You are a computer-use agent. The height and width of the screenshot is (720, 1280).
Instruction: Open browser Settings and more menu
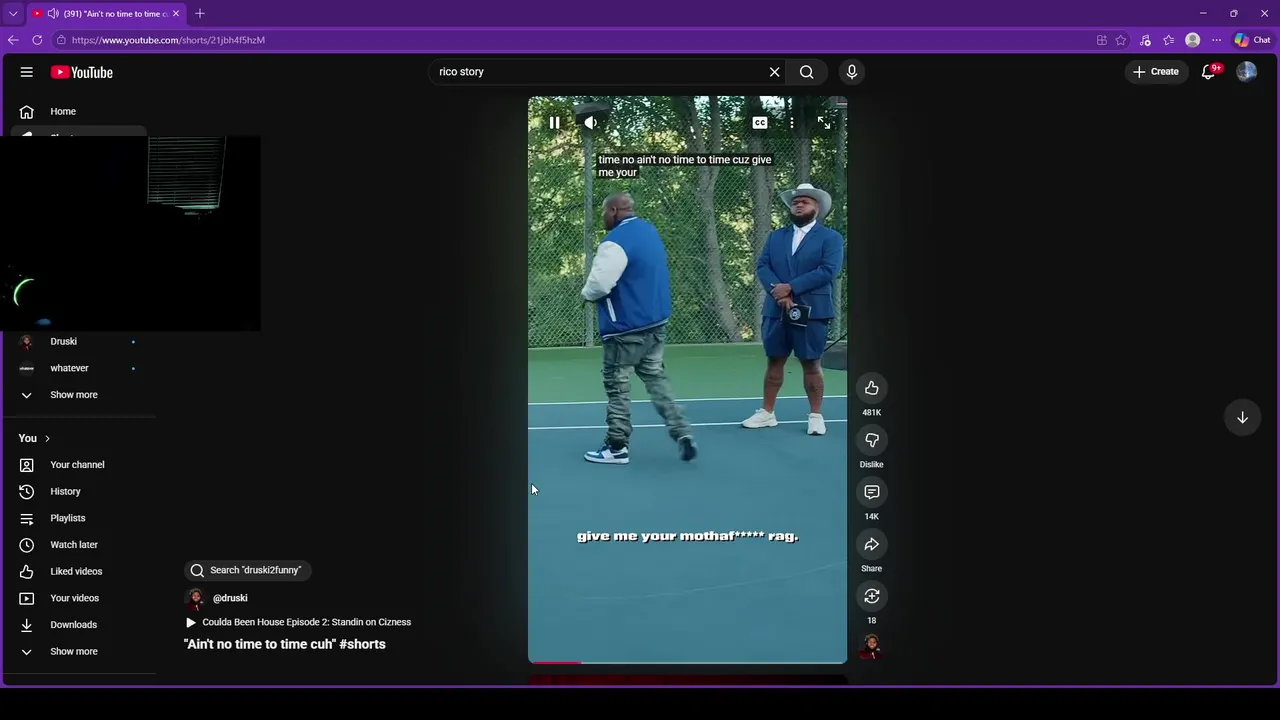[x=1216, y=40]
